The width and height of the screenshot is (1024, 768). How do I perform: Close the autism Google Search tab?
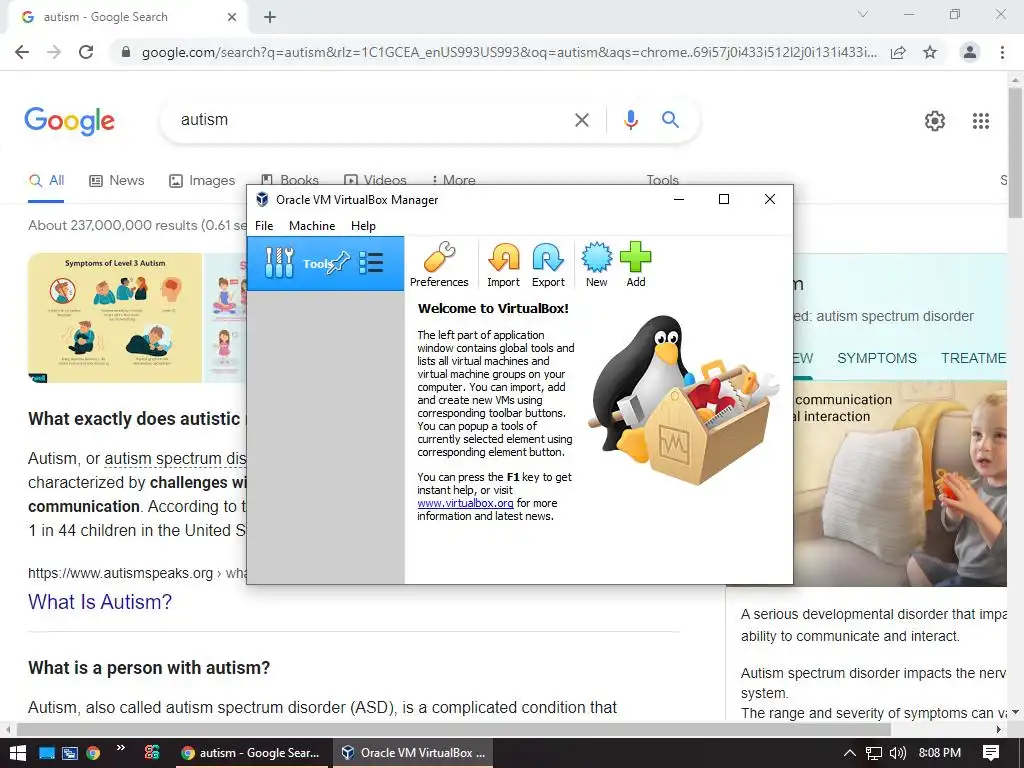click(x=232, y=17)
